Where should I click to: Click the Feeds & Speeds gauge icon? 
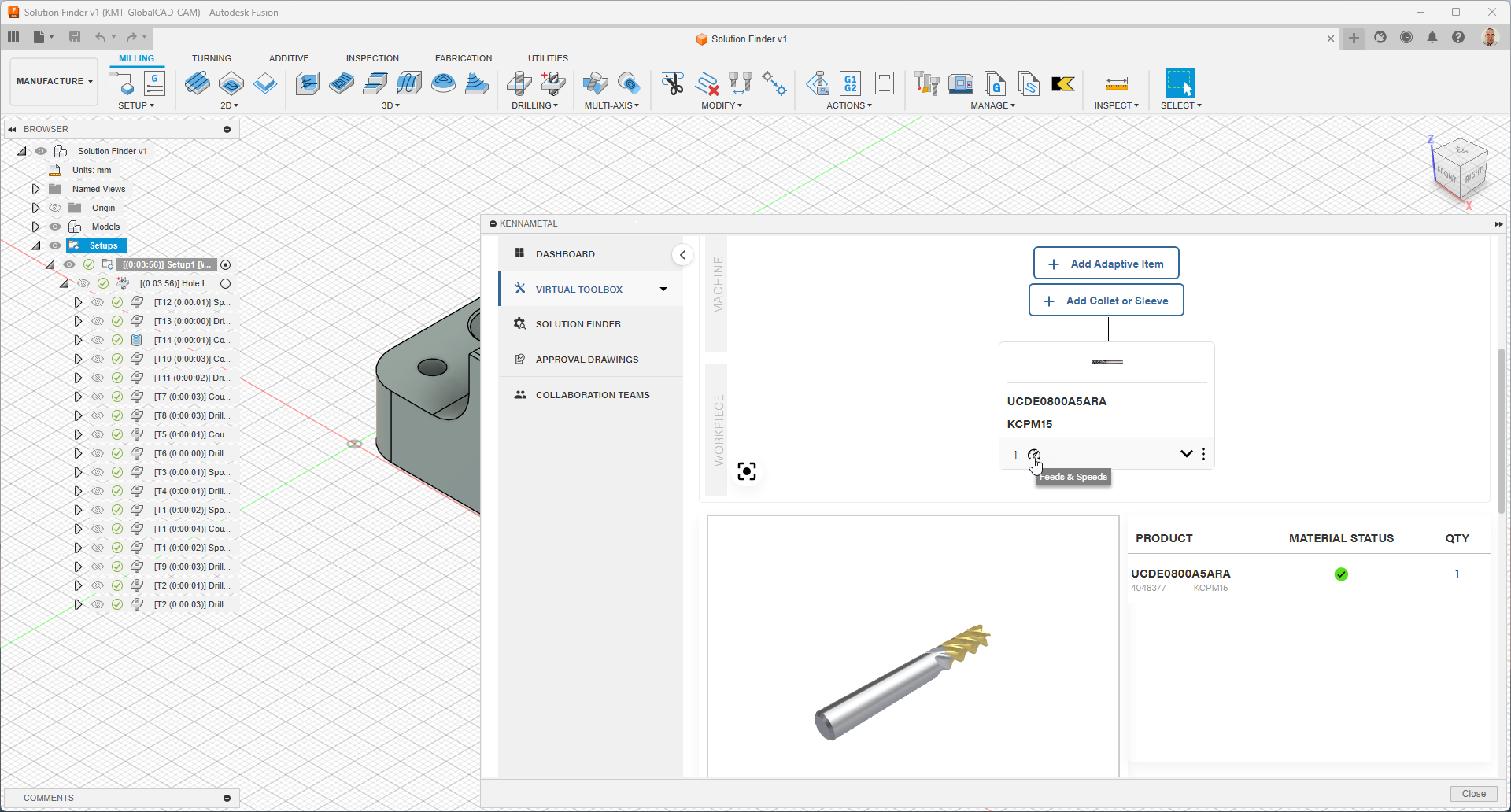[x=1034, y=455]
